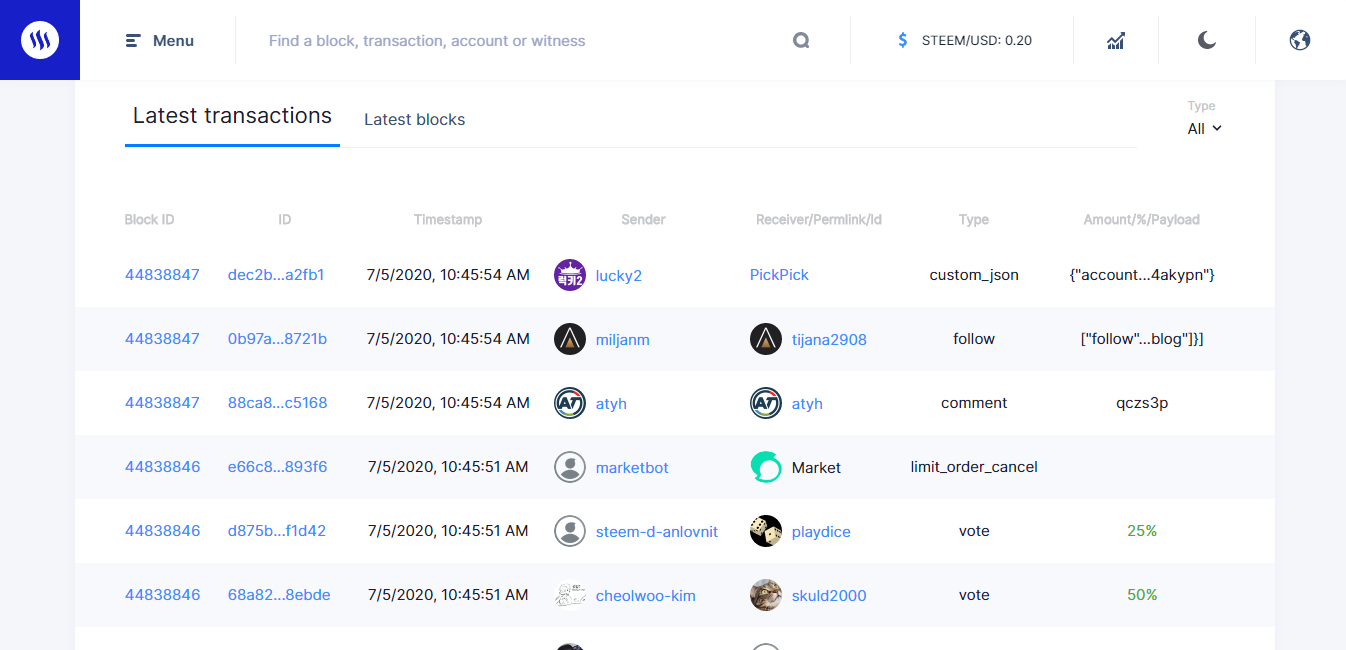
Task: Open playdice receiver account
Action: 821,532
